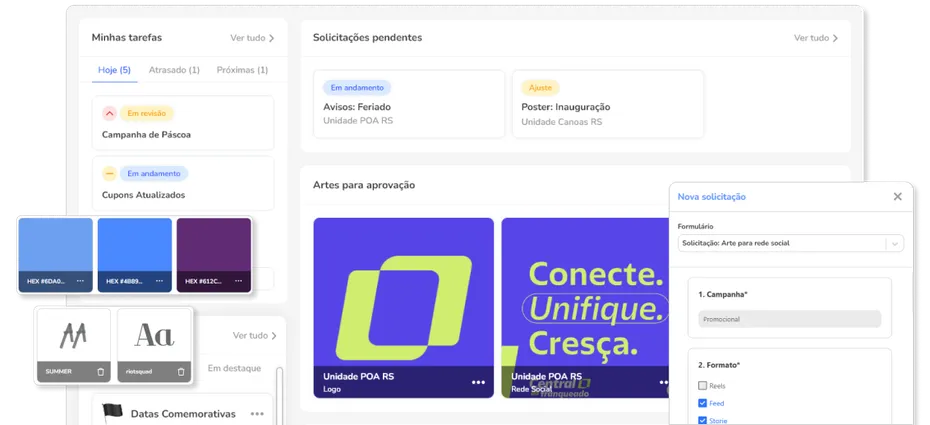Open more options for Datas Comemorativas
Viewport: 930px width, 425px height.
257,414
